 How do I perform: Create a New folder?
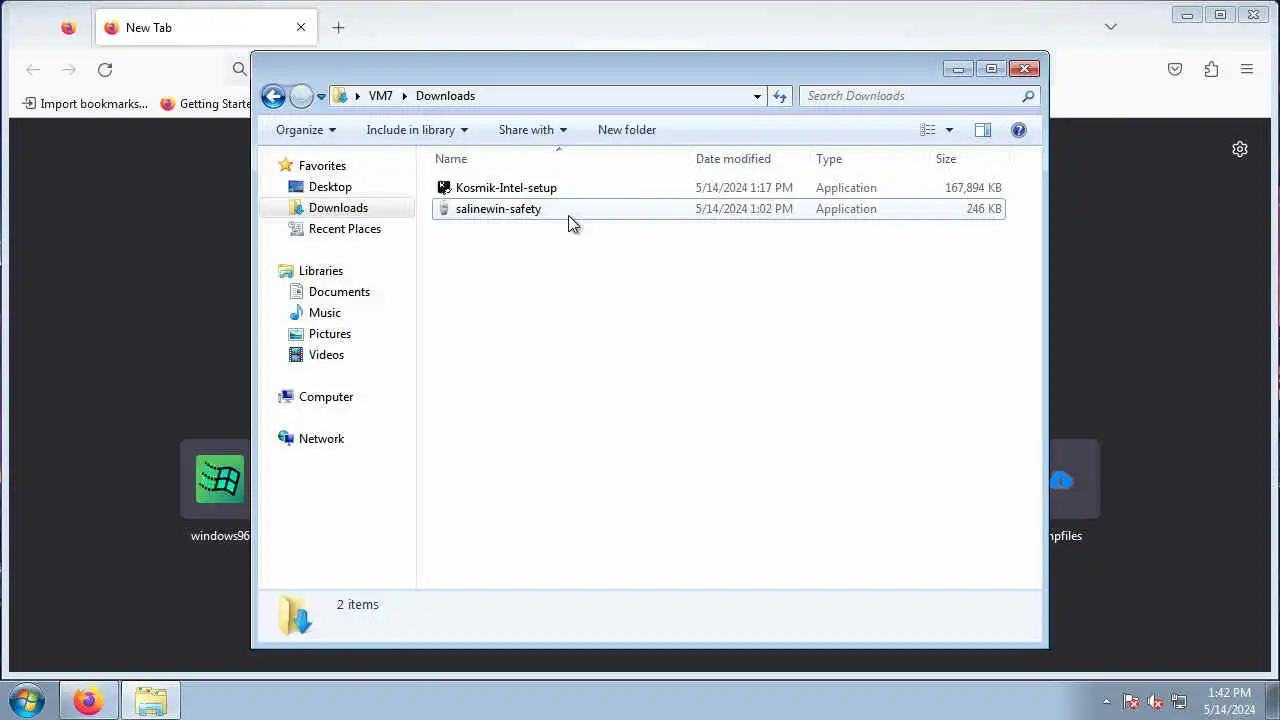627,130
